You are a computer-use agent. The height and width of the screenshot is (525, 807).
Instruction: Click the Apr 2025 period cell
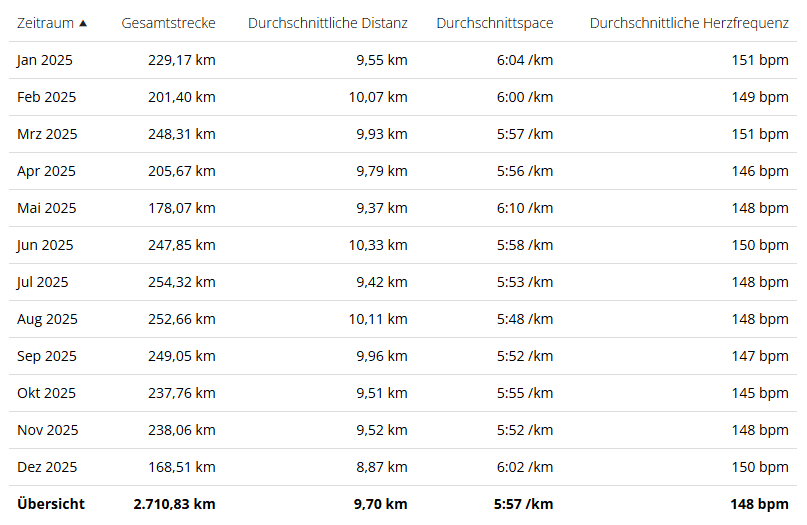pos(46,171)
